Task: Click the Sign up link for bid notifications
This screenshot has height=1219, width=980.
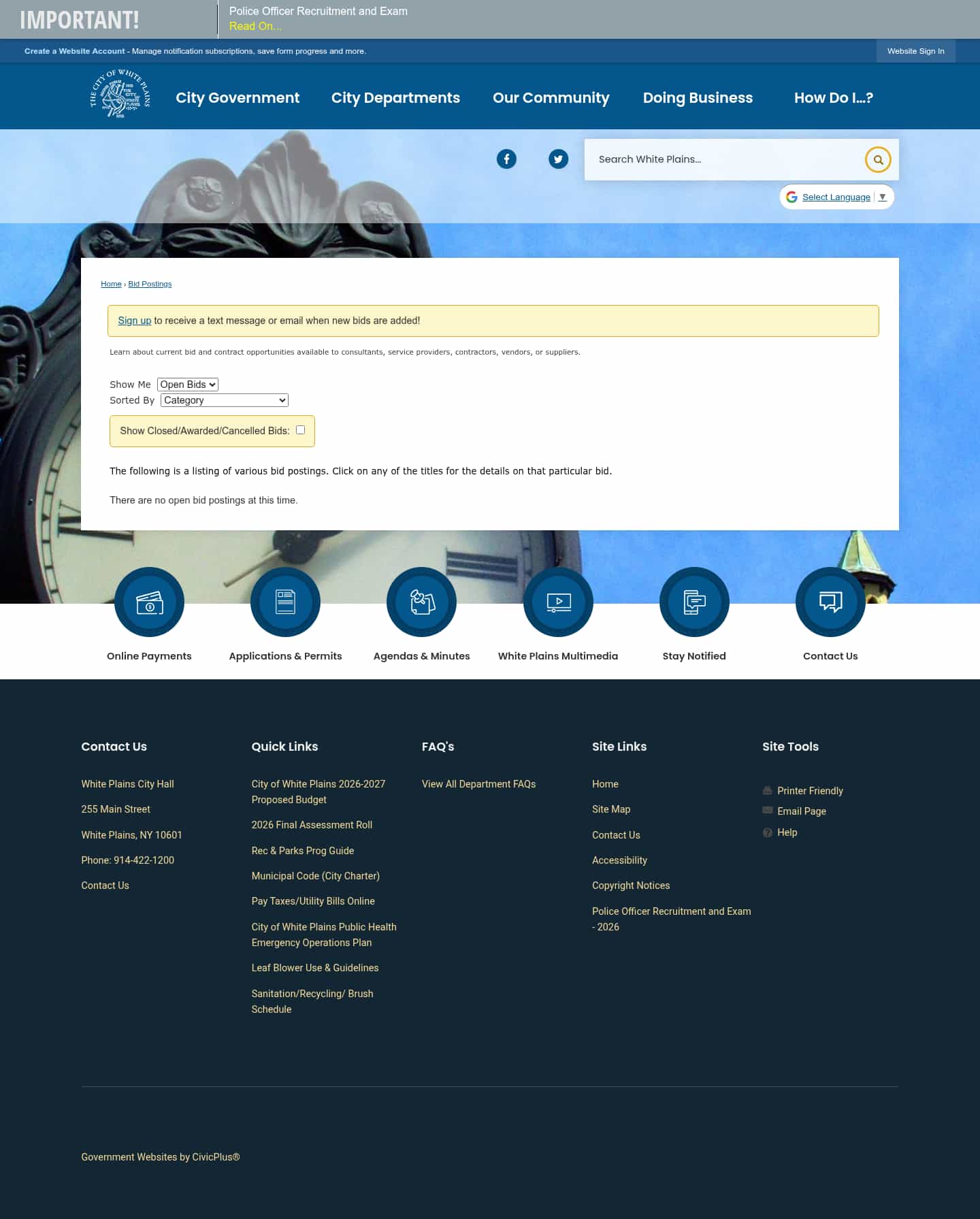Action: coord(134,321)
